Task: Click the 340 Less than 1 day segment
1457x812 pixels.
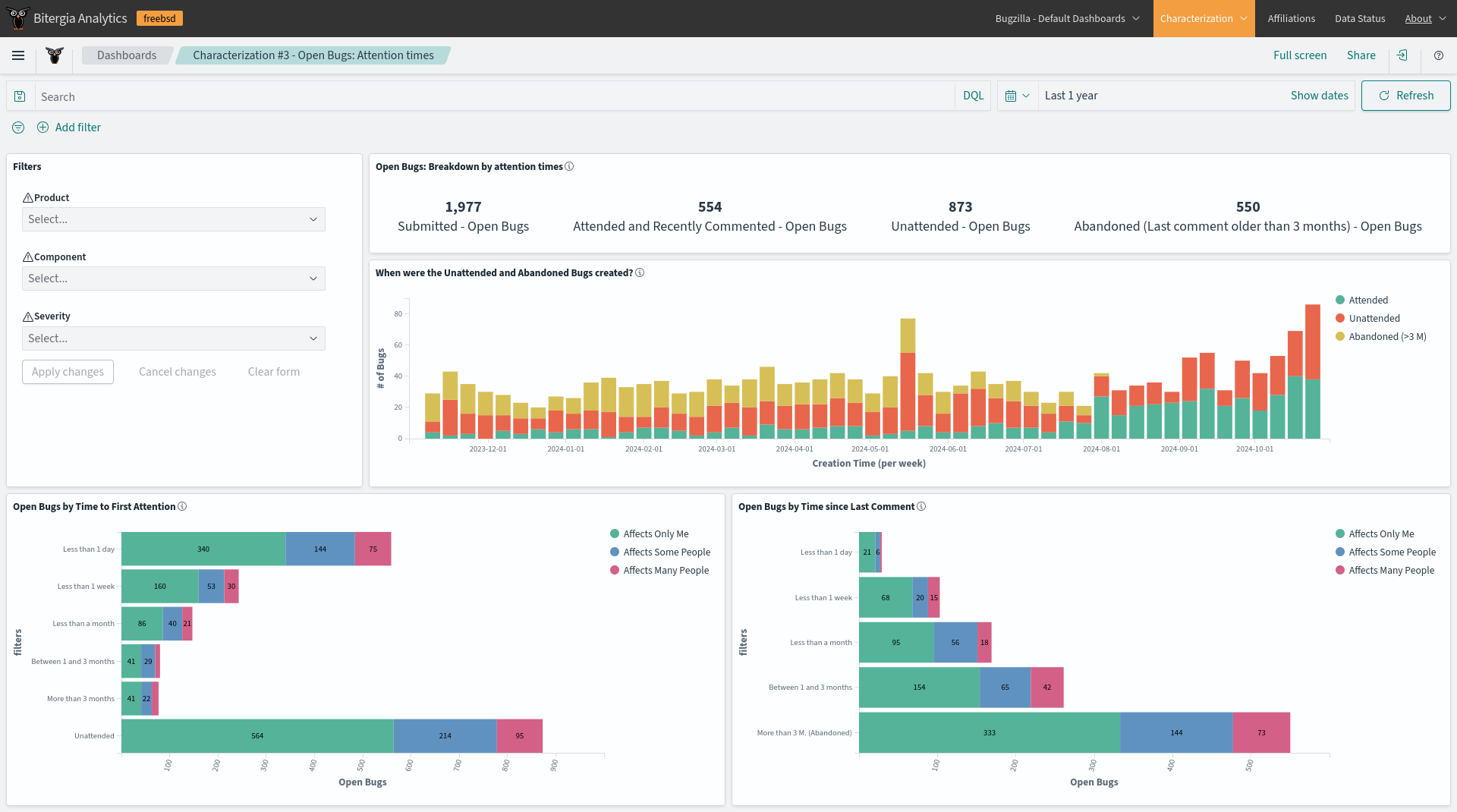Action: coord(203,549)
